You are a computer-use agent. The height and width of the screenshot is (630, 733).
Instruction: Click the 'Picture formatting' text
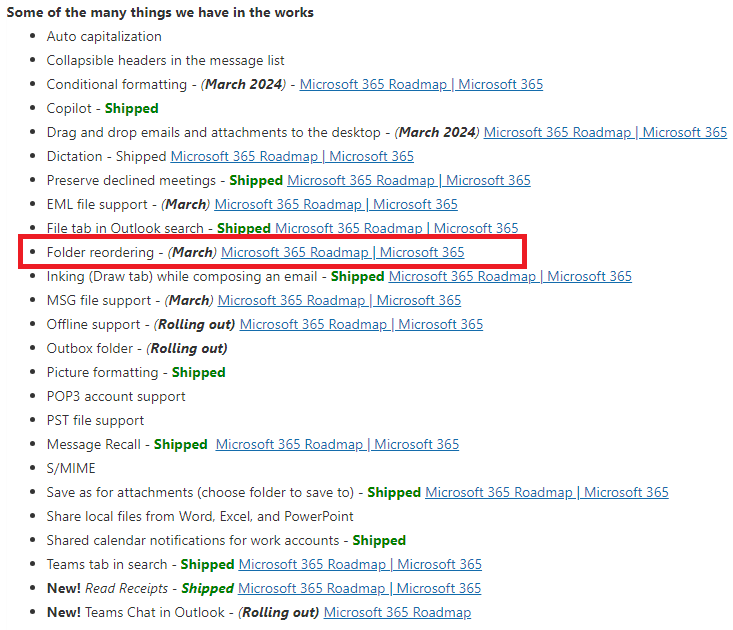coord(103,372)
